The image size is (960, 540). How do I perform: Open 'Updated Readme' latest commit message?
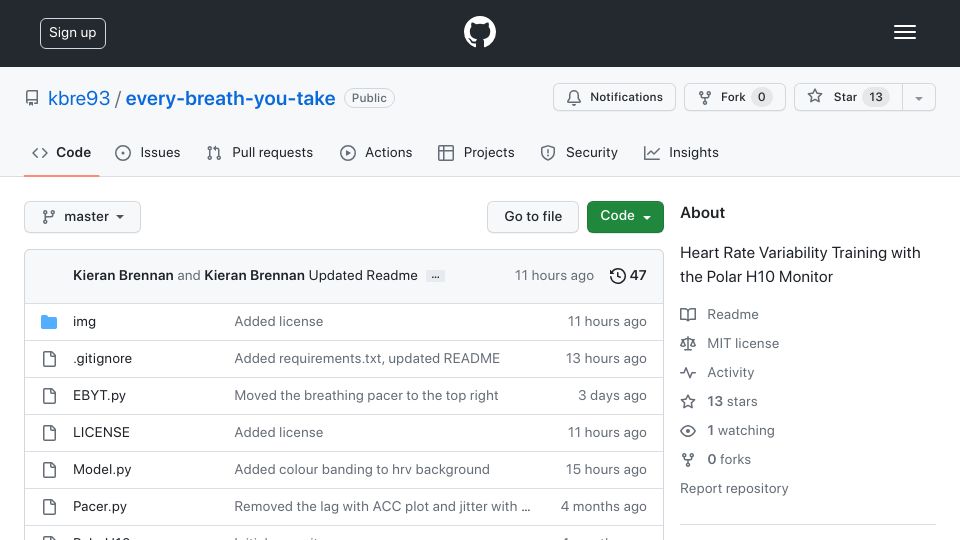[x=363, y=276]
